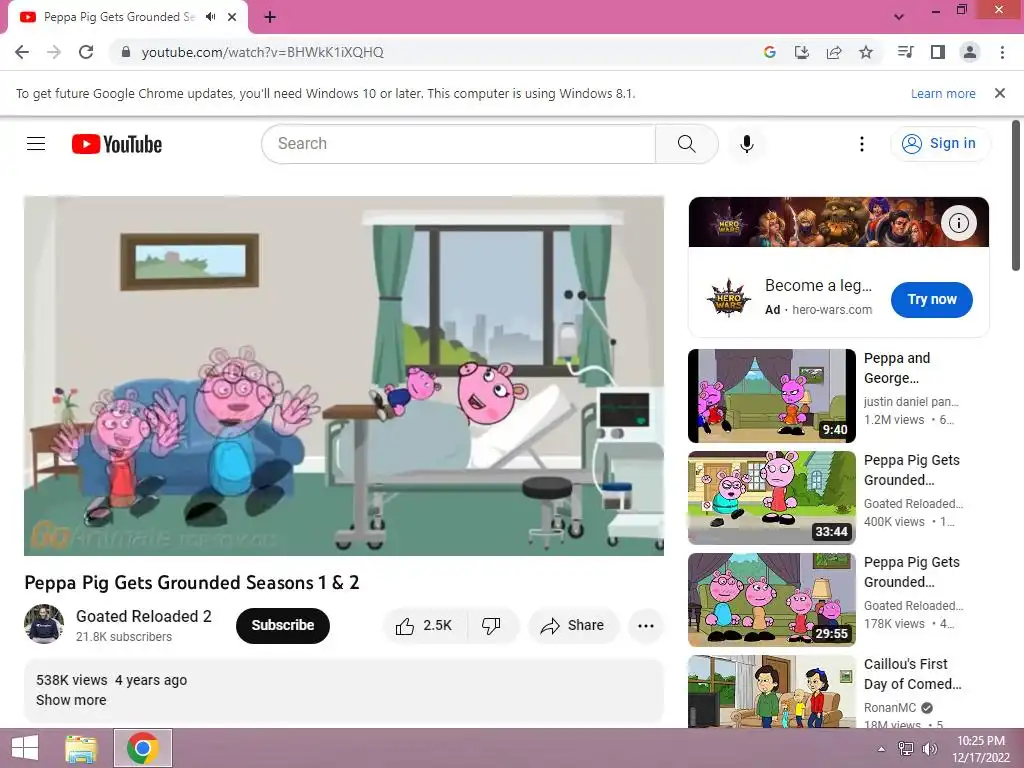This screenshot has height=768, width=1024.
Task: Click the justin daniel pan... channel name
Action: click(911, 402)
